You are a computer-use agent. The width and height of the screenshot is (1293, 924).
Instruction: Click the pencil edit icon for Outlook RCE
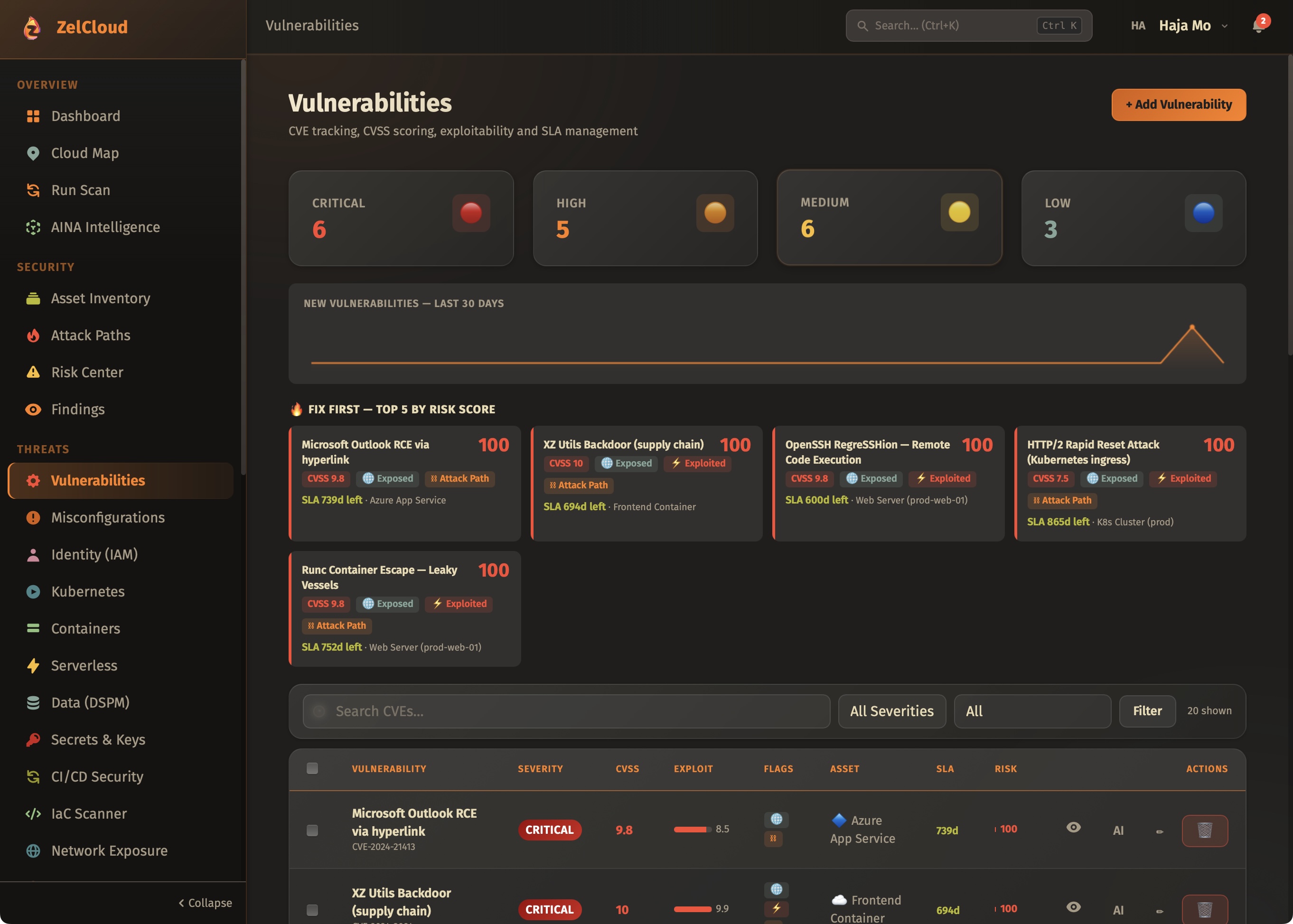coord(1159,831)
